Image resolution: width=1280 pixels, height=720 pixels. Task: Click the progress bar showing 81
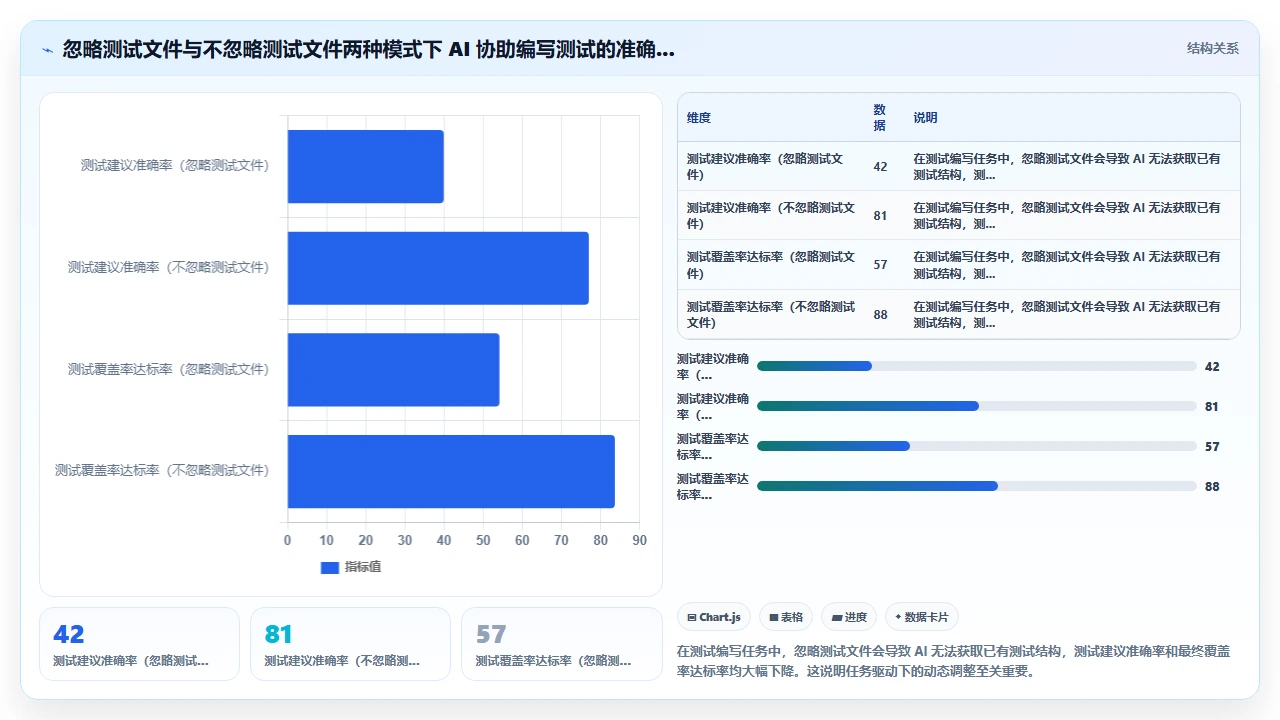tap(976, 406)
